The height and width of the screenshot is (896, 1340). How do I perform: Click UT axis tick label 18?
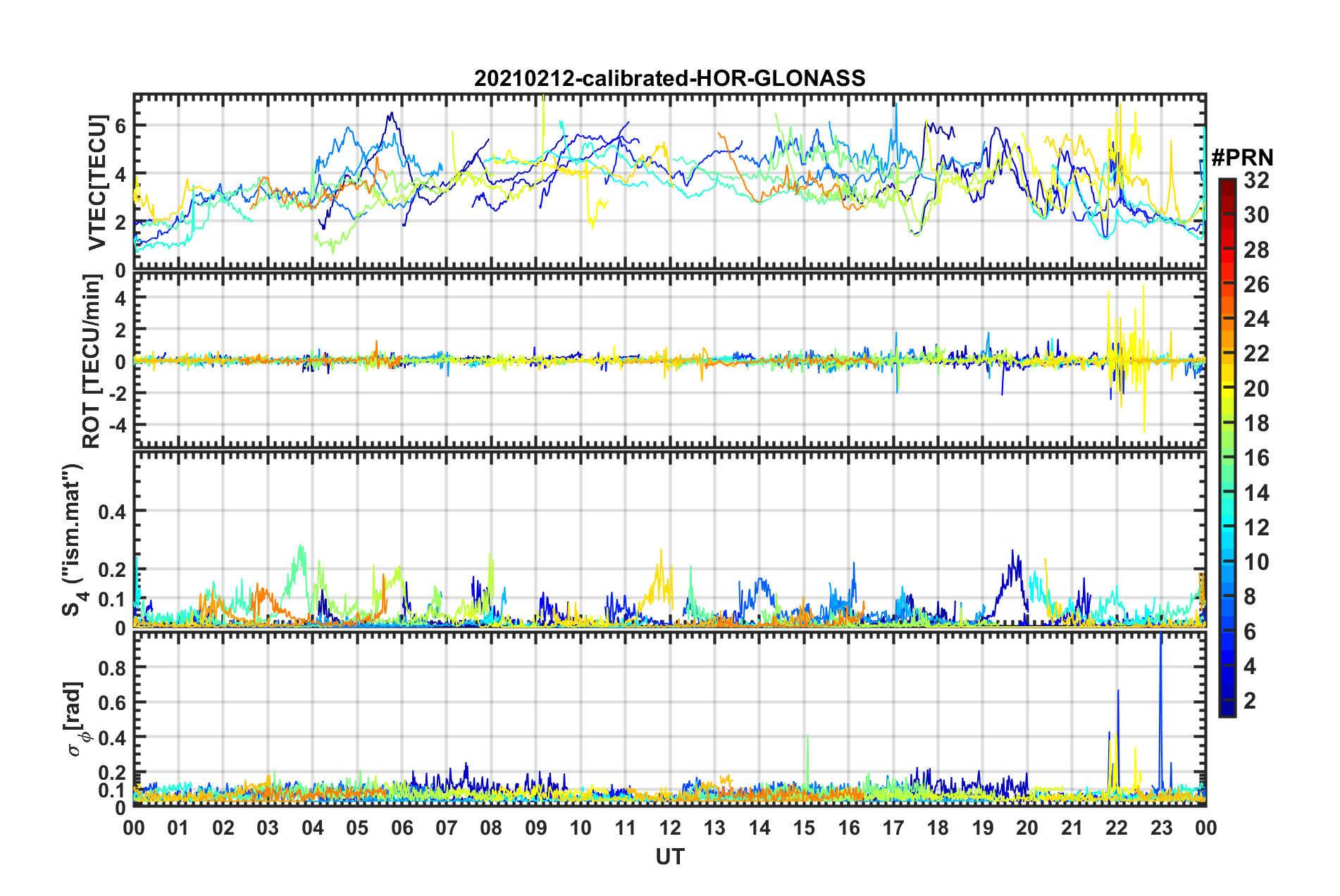point(938,828)
